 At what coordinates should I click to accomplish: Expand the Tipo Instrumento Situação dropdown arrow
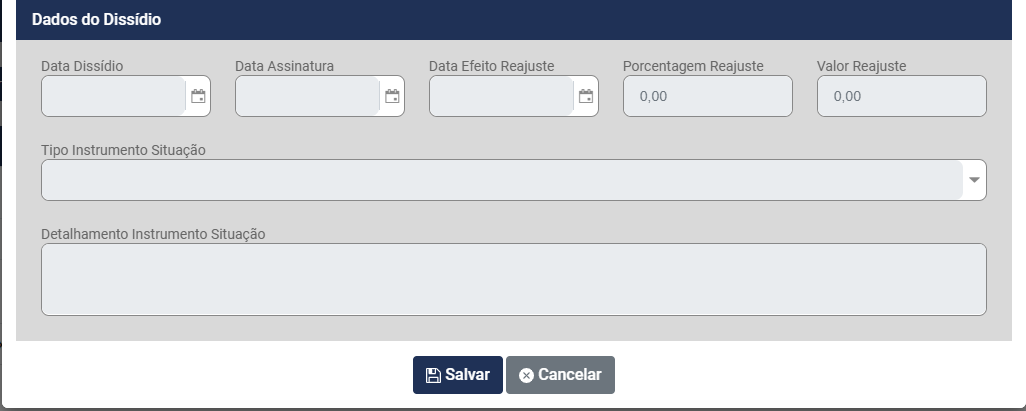coord(975,181)
